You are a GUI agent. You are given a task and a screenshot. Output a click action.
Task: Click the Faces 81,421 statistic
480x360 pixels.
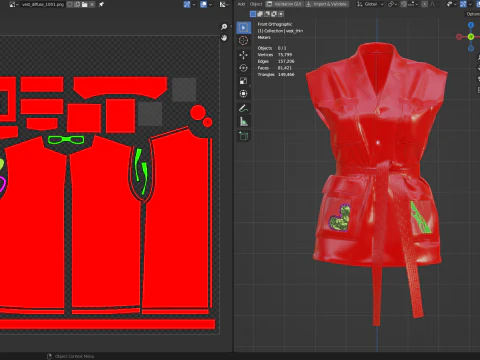(275, 68)
